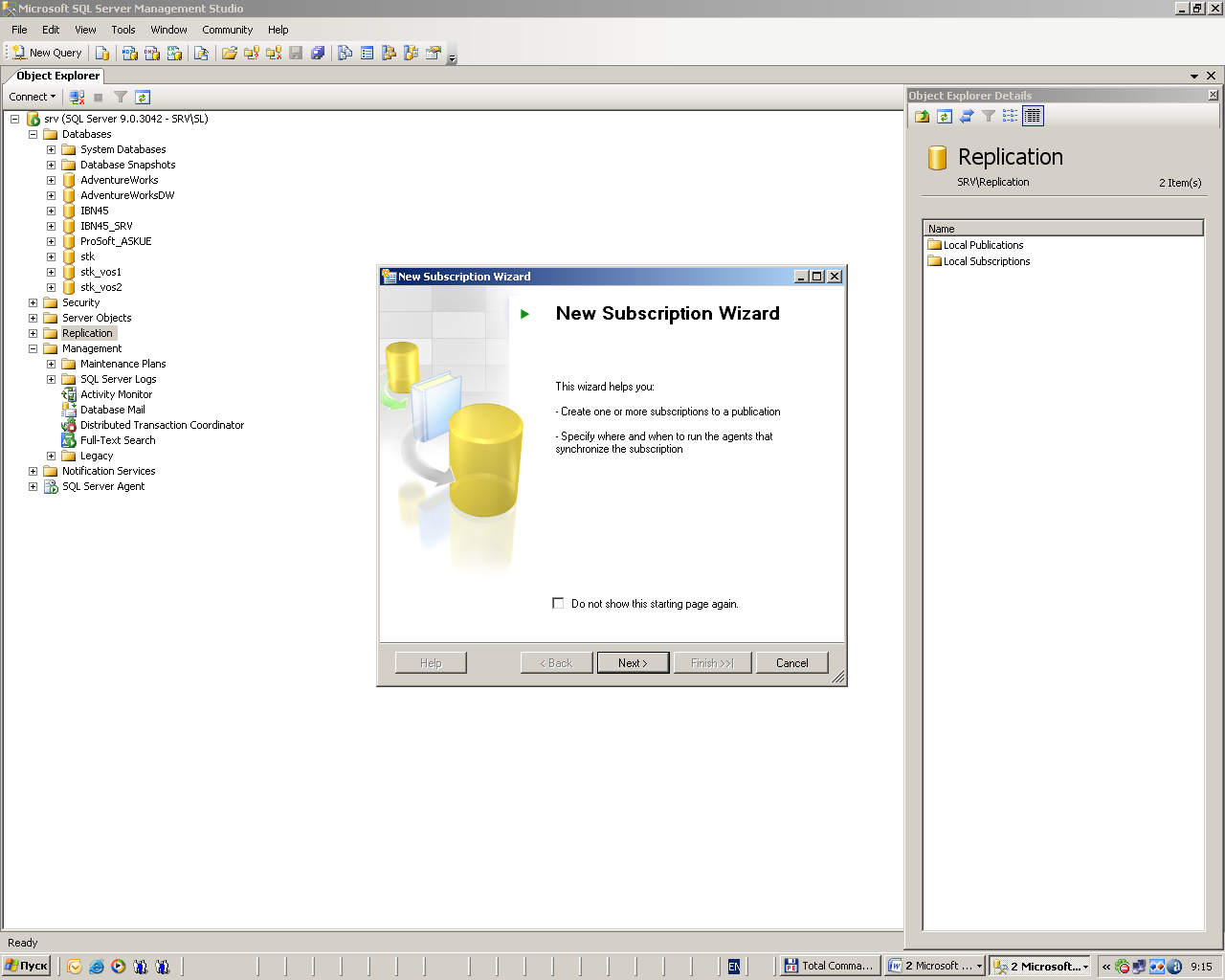Select the Server Objects folder

(97, 318)
